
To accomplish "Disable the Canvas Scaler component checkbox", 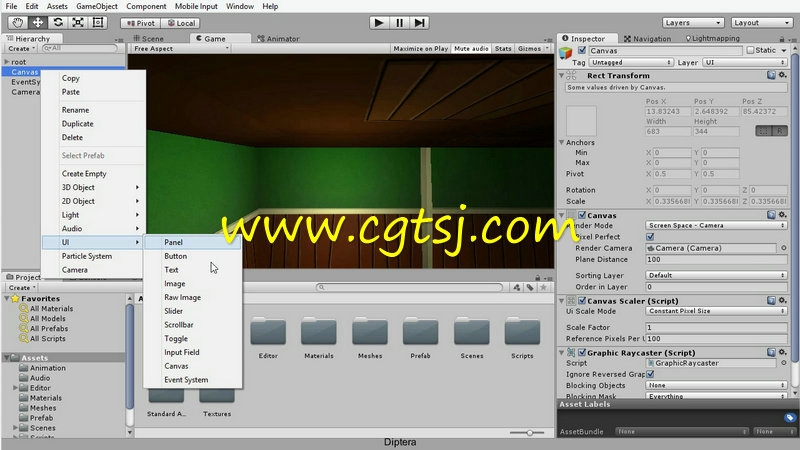I will coord(582,301).
